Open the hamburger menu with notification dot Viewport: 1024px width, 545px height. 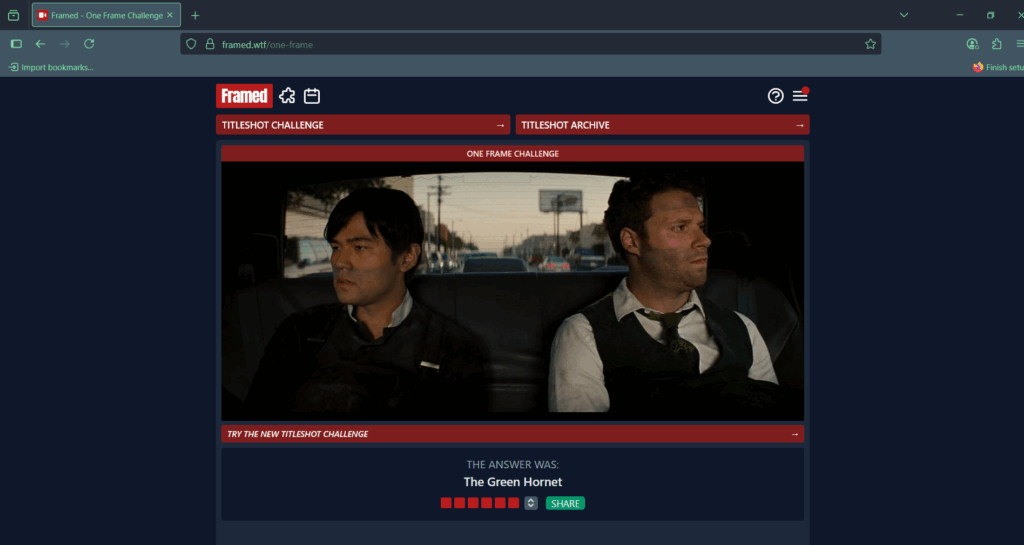tap(800, 96)
